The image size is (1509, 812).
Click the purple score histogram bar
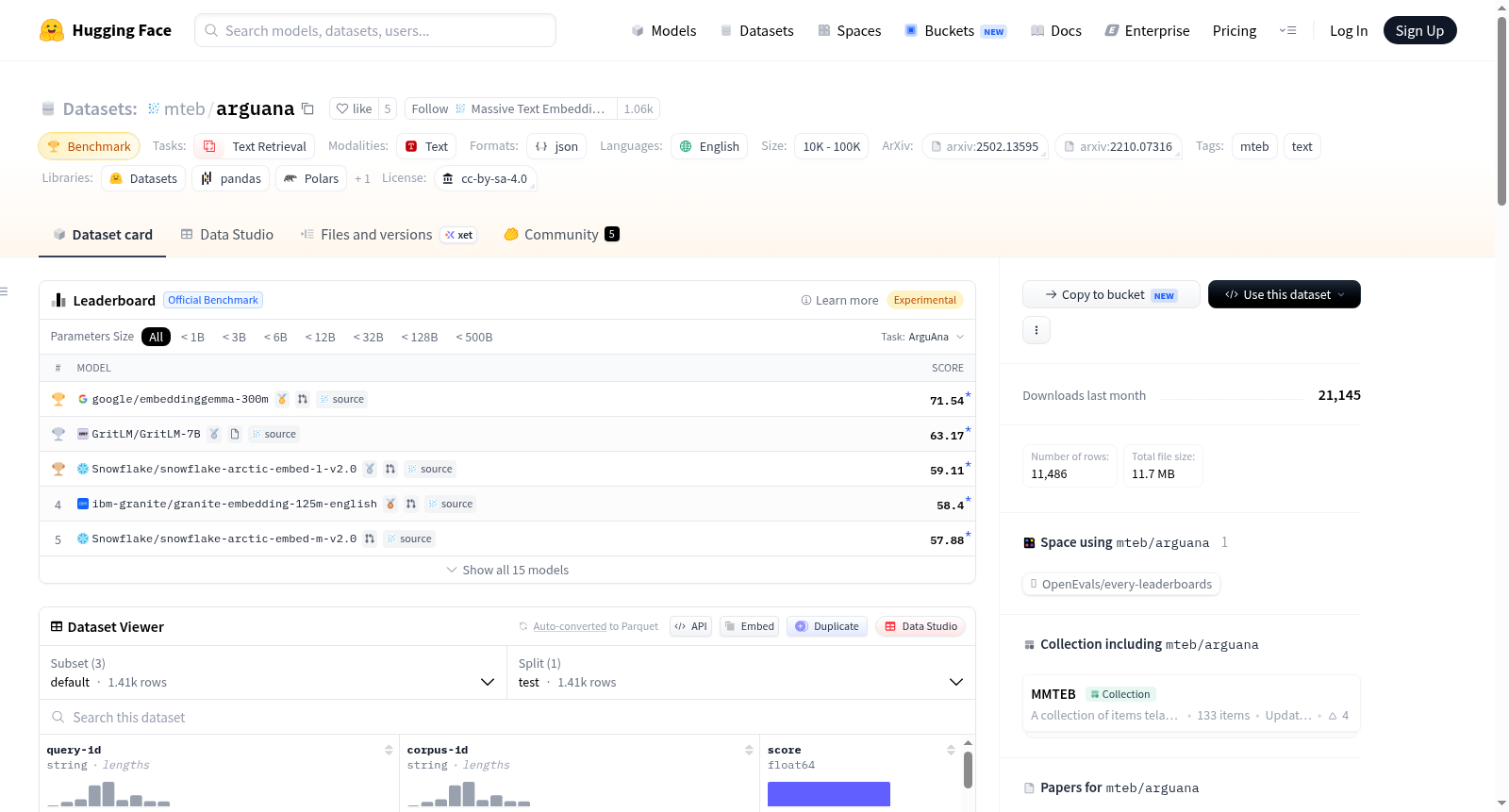click(x=828, y=794)
